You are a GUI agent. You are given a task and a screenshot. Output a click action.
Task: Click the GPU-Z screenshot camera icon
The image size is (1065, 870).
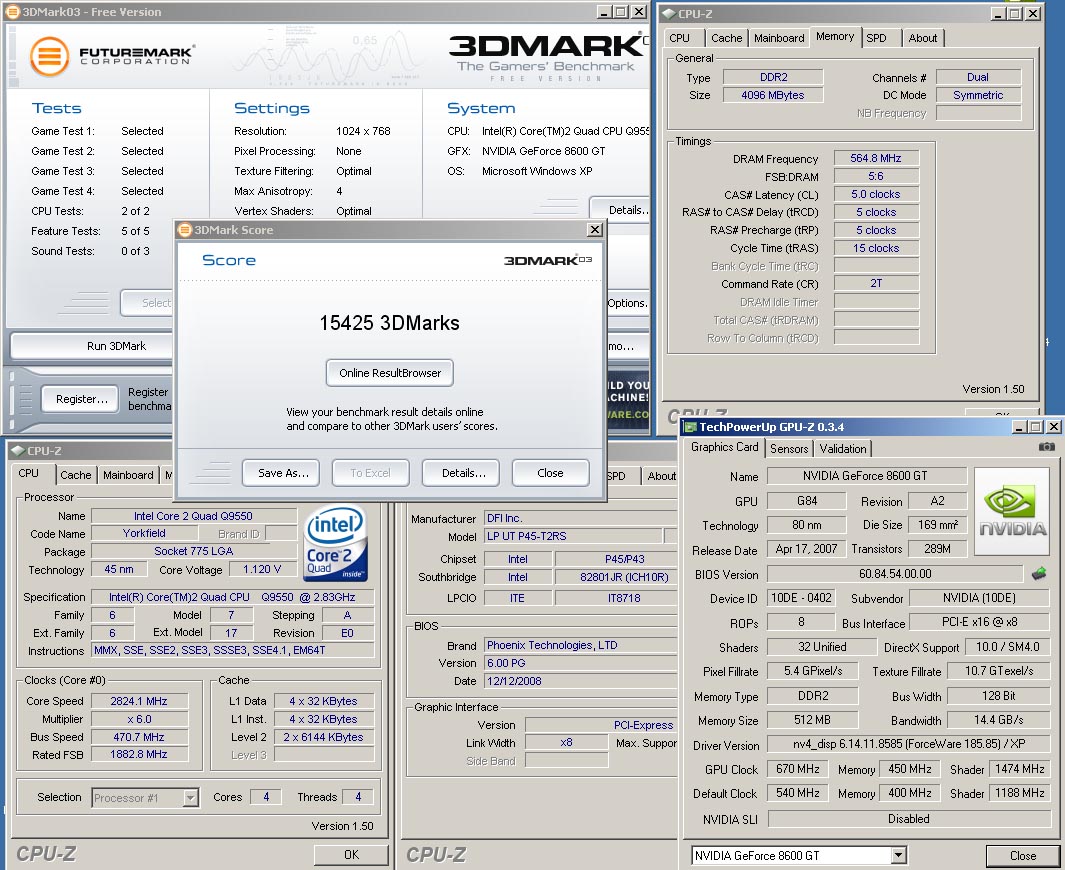click(1047, 447)
